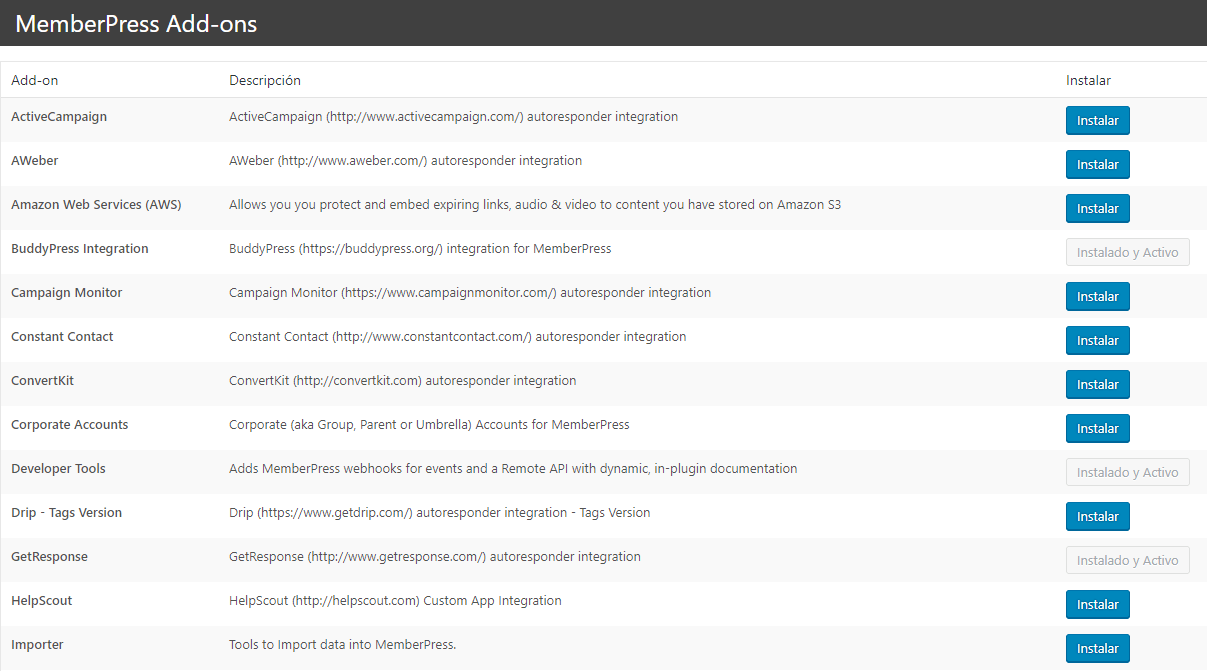This screenshot has height=671, width=1207.
Task: Install the ConvertKit add-on
Action: click(1097, 384)
